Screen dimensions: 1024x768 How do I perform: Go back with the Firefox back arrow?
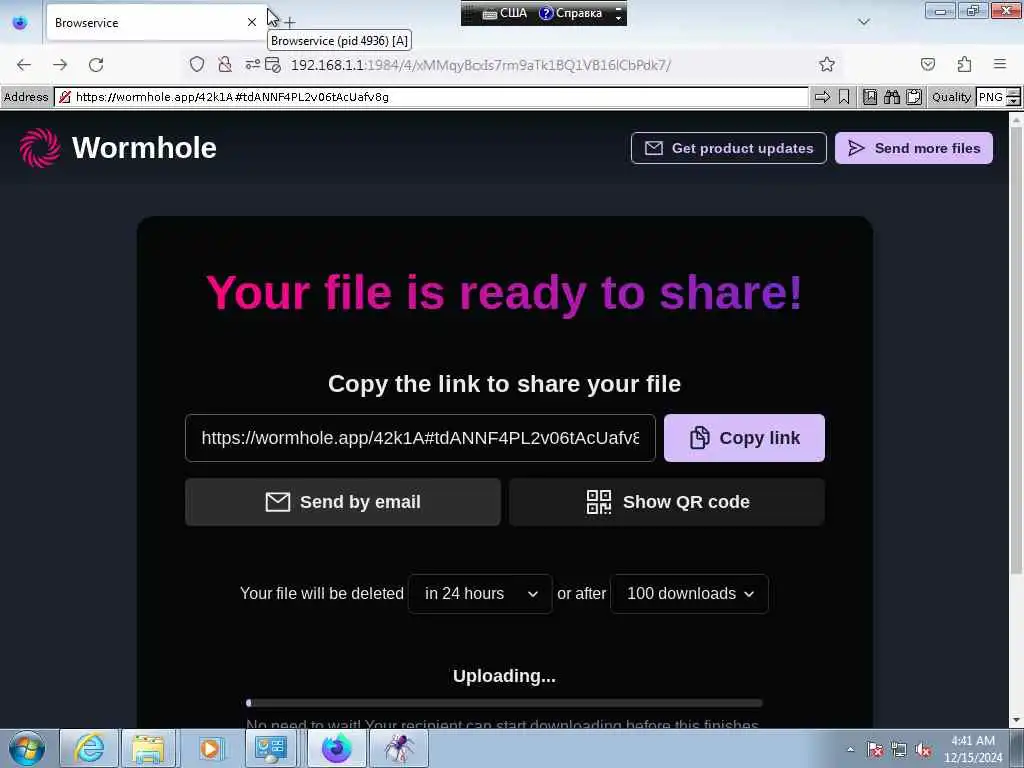pos(24,65)
